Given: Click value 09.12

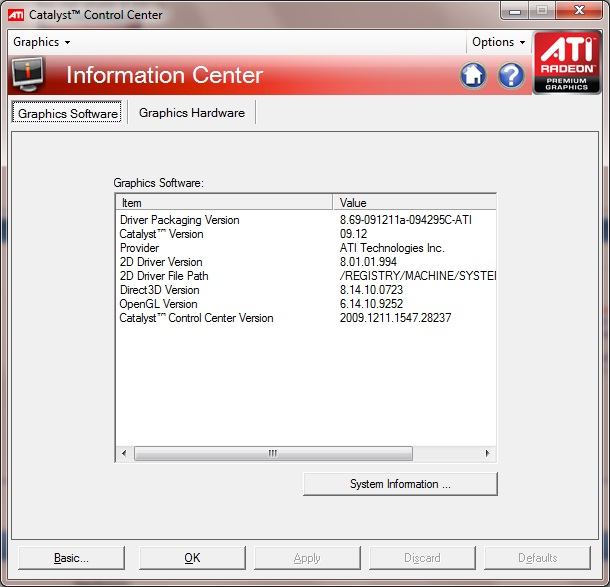Looking at the screenshot, I should click(x=353, y=234).
